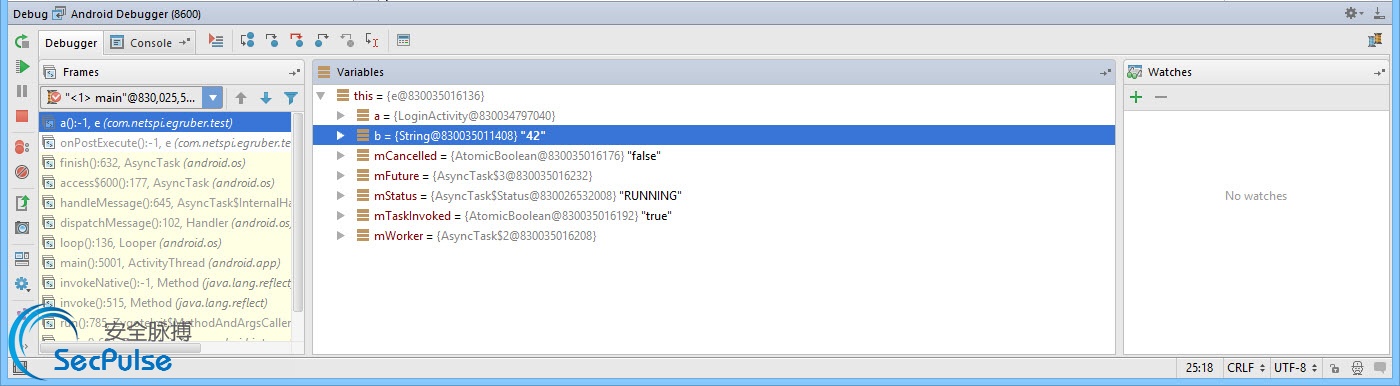Open the main thread dropdown

pos(213,98)
